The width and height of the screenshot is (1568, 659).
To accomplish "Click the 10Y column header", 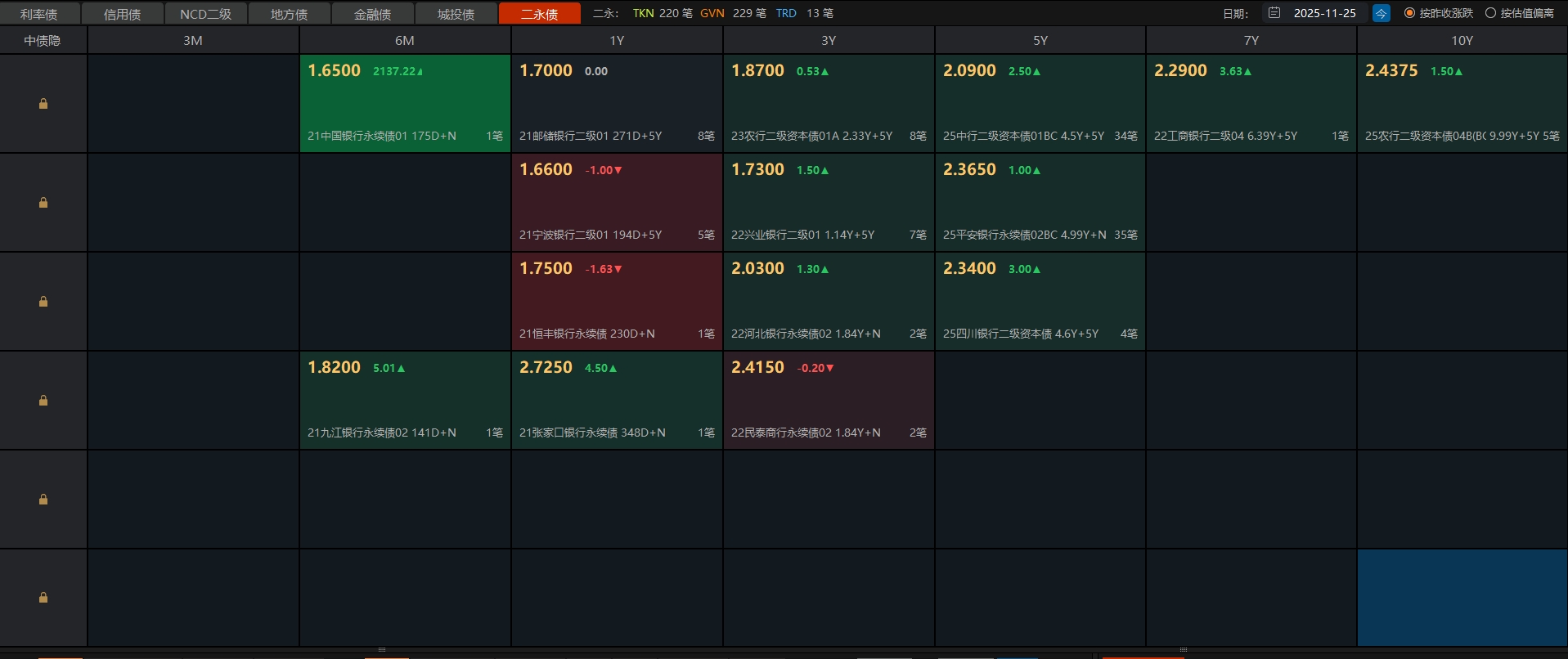I will click(x=1462, y=40).
